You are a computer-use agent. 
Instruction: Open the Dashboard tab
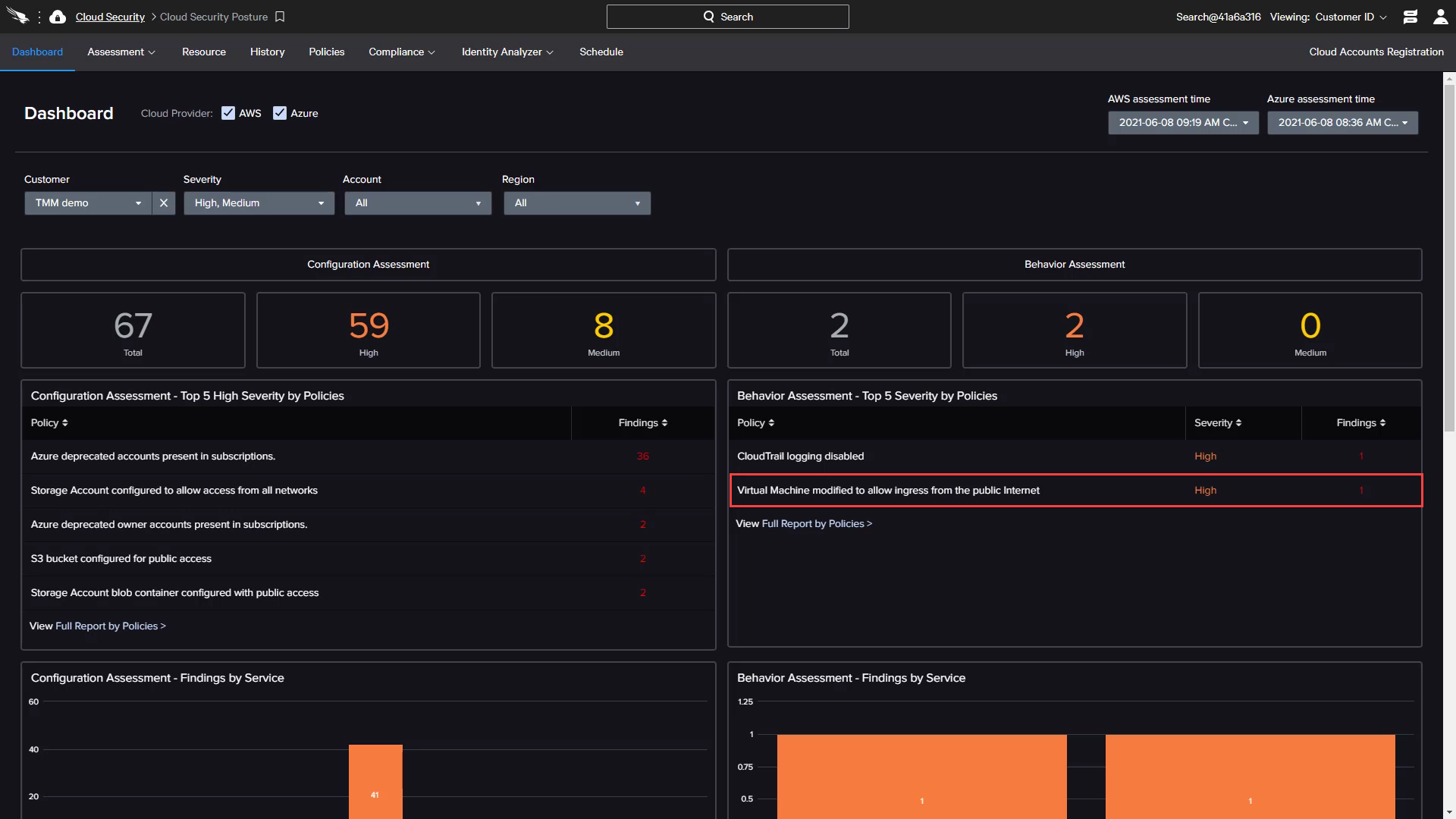click(37, 52)
